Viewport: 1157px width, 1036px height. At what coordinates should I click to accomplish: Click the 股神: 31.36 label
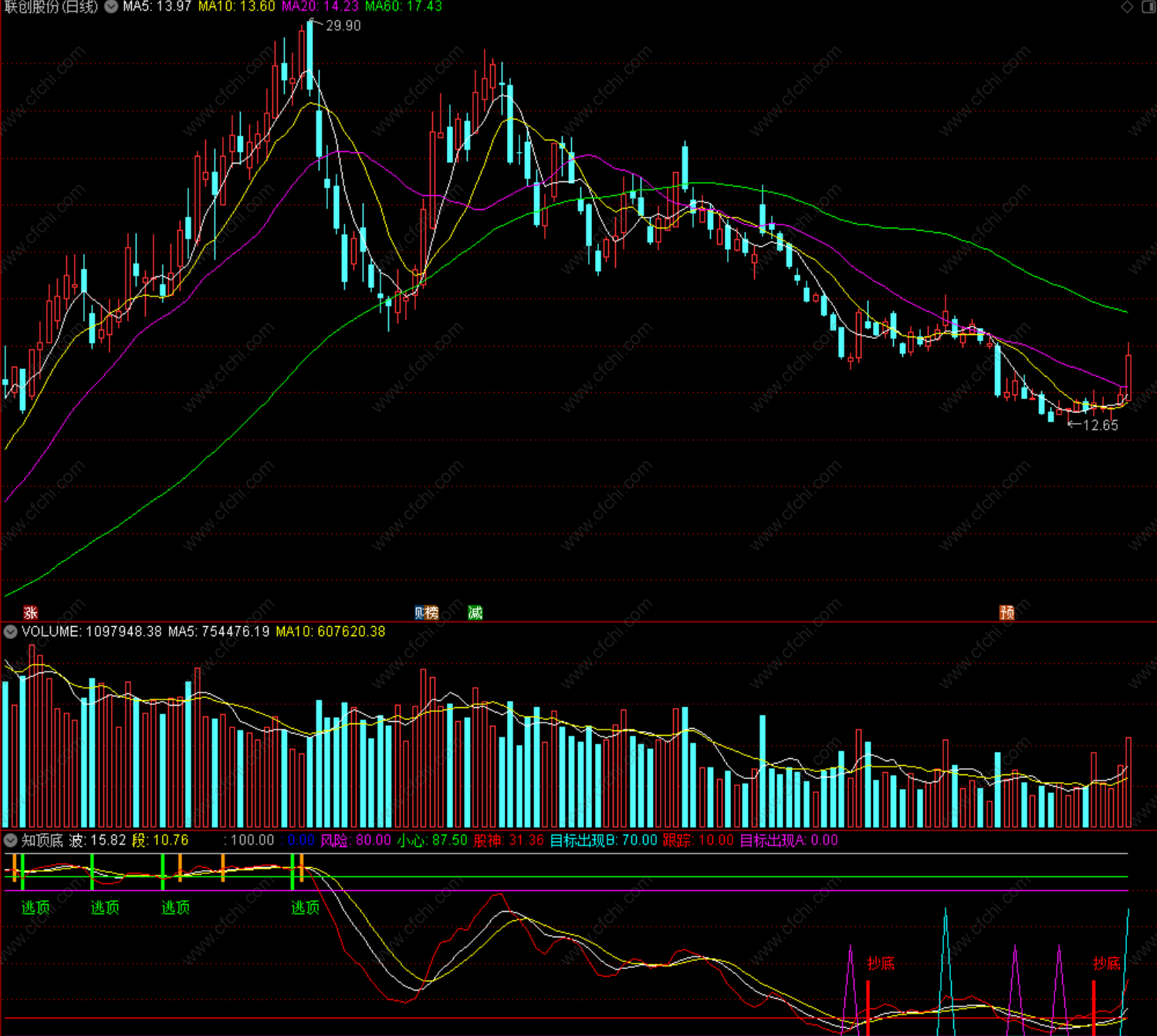[509, 840]
